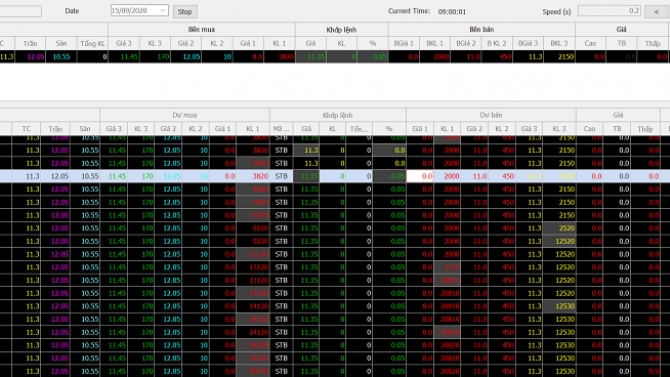670x377 pixels.
Task: Click 'Giá 3' header under Bên mua
Action: [x=123, y=43]
